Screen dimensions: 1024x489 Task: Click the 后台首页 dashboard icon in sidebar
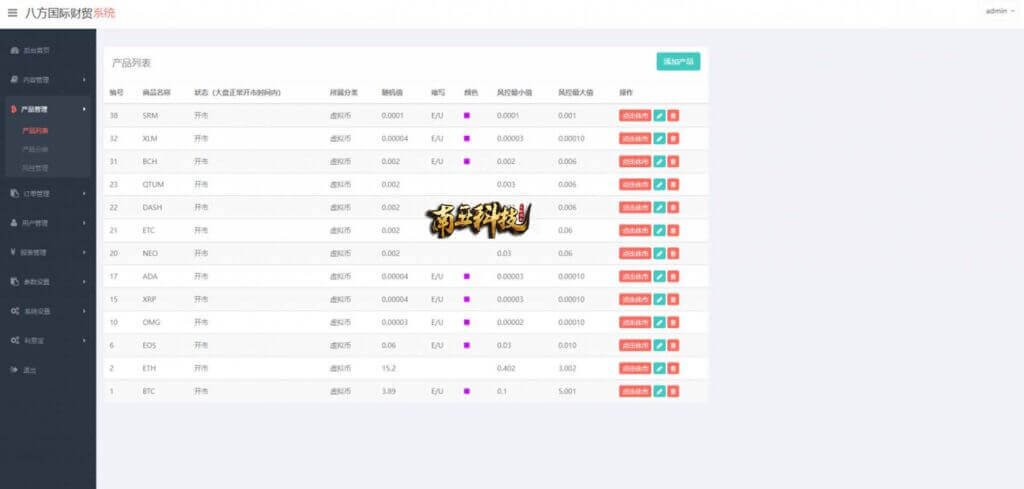14,49
